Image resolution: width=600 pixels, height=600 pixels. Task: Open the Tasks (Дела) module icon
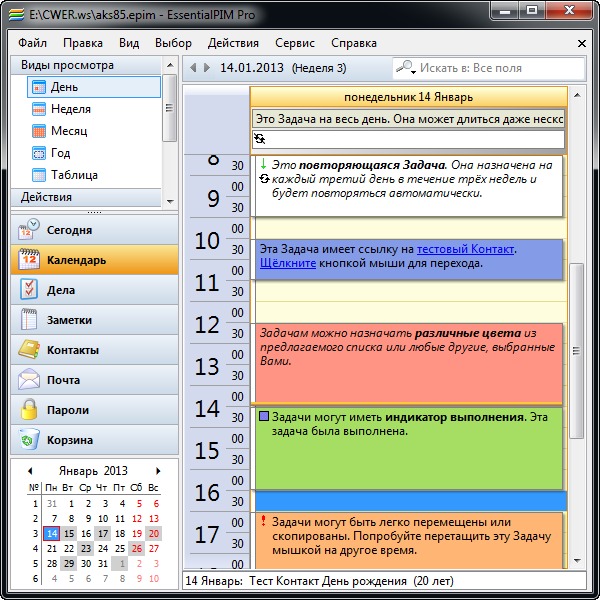tap(29, 290)
